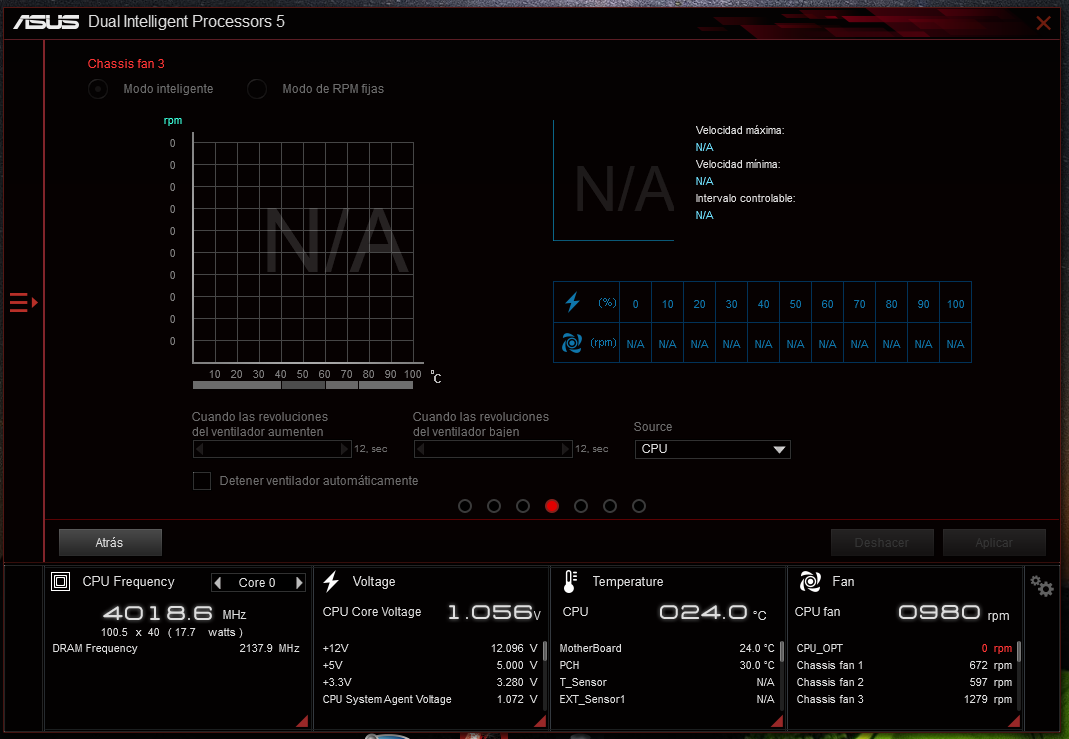Click the +12V voltage row
1069x739 pixels.
coord(430,648)
